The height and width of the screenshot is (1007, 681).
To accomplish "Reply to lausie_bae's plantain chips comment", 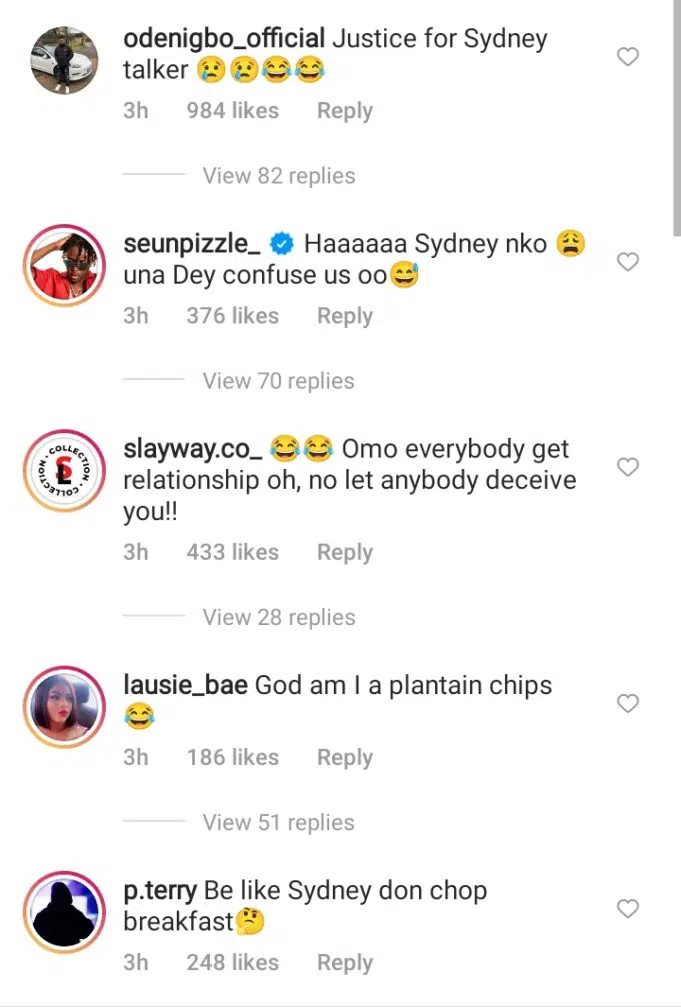I will coord(344,758).
